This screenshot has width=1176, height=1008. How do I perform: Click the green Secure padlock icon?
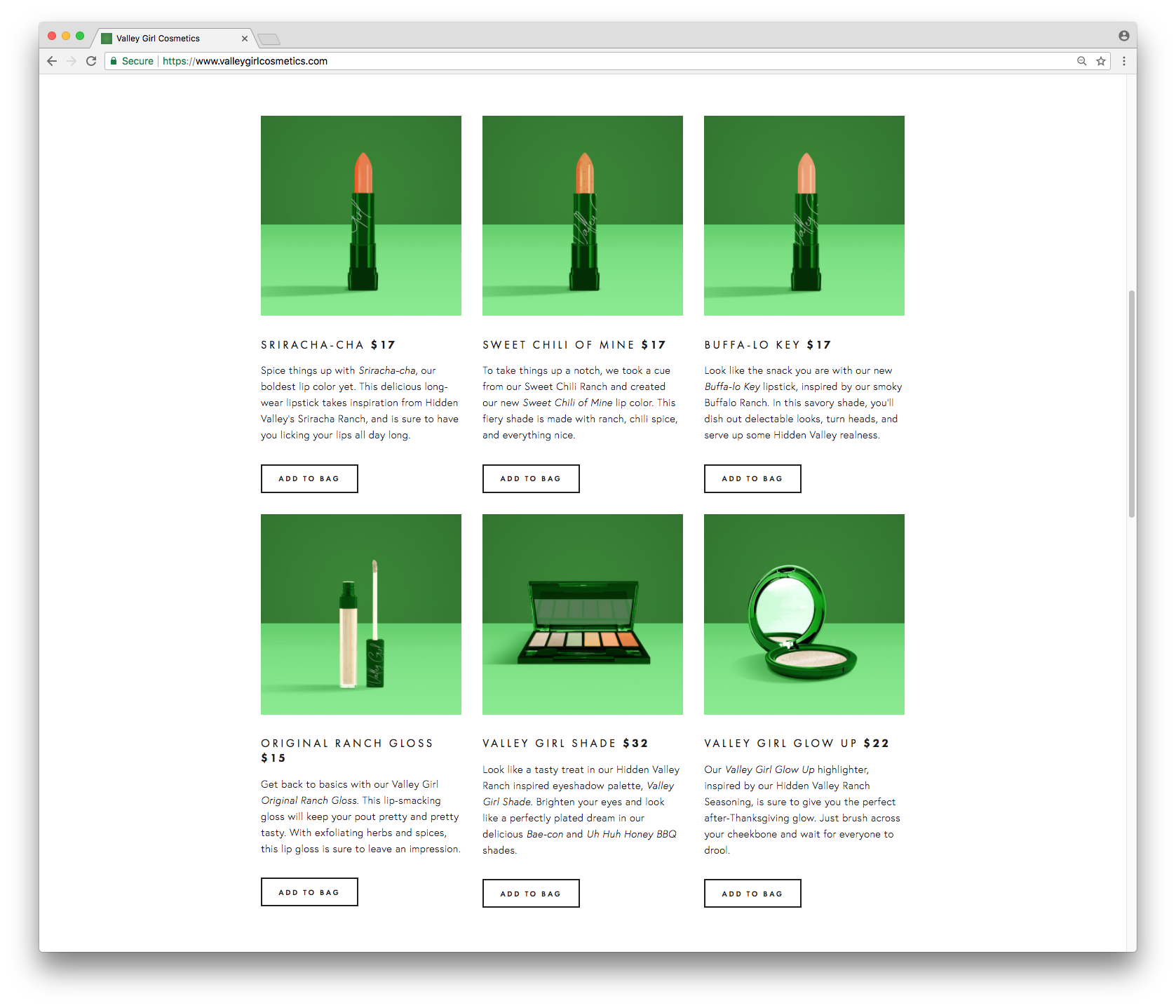click(114, 61)
